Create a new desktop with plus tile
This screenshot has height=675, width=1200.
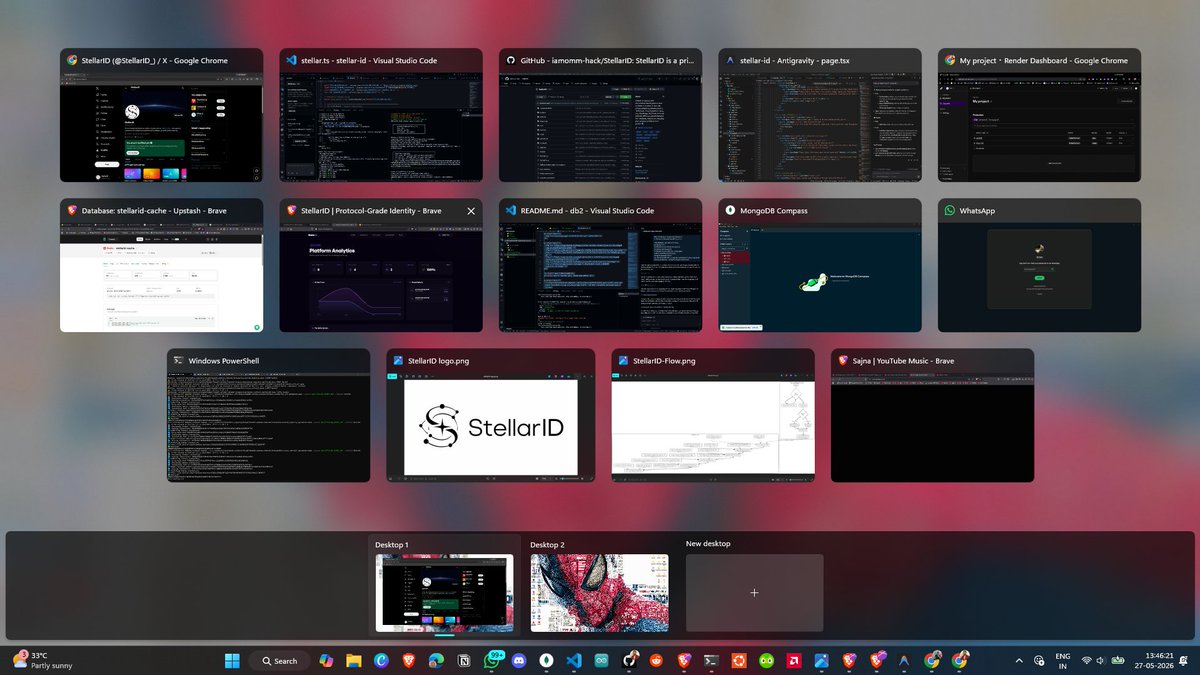754,593
